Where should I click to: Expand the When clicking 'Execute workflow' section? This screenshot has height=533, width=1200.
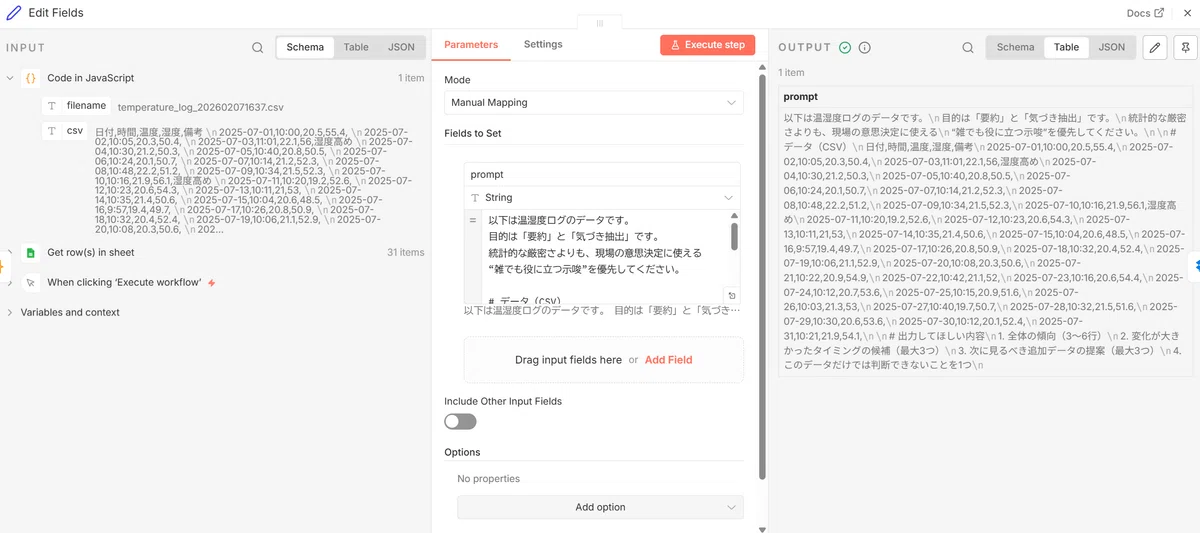pos(10,283)
